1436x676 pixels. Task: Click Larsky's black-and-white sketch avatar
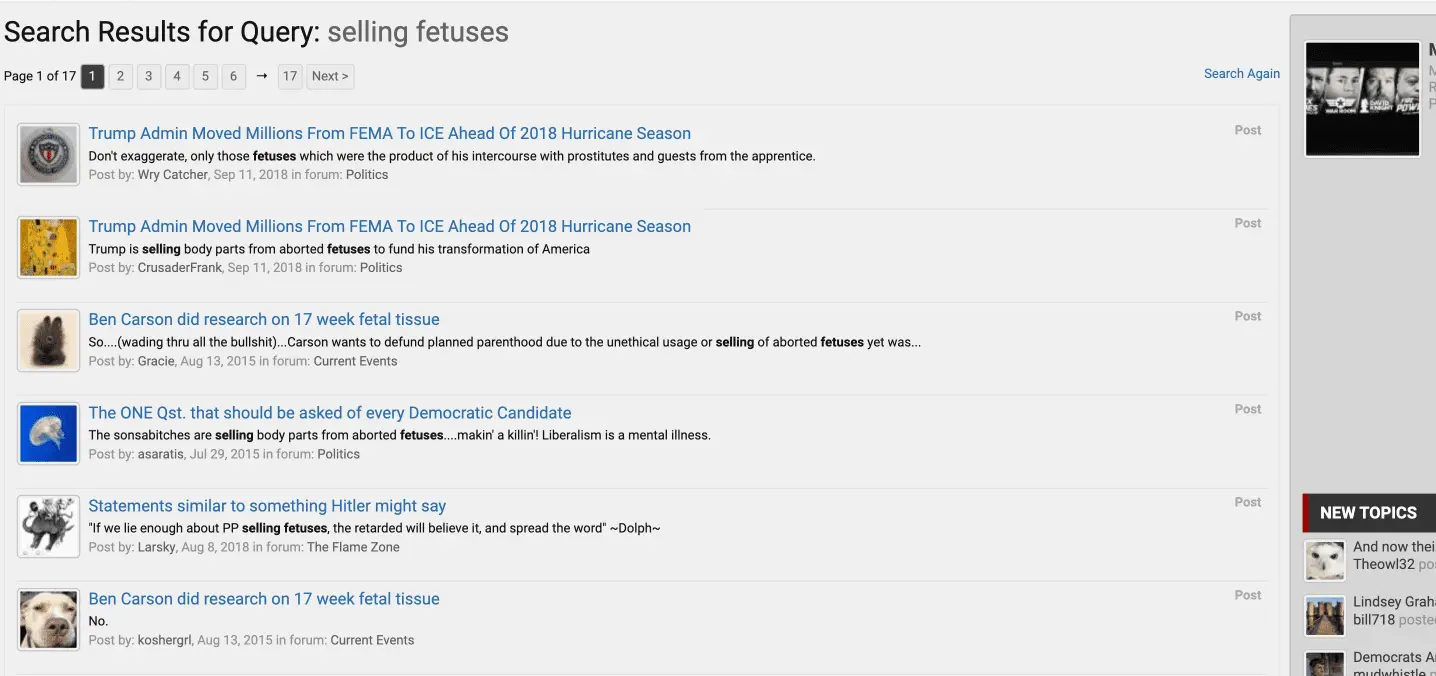click(x=48, y=526)
